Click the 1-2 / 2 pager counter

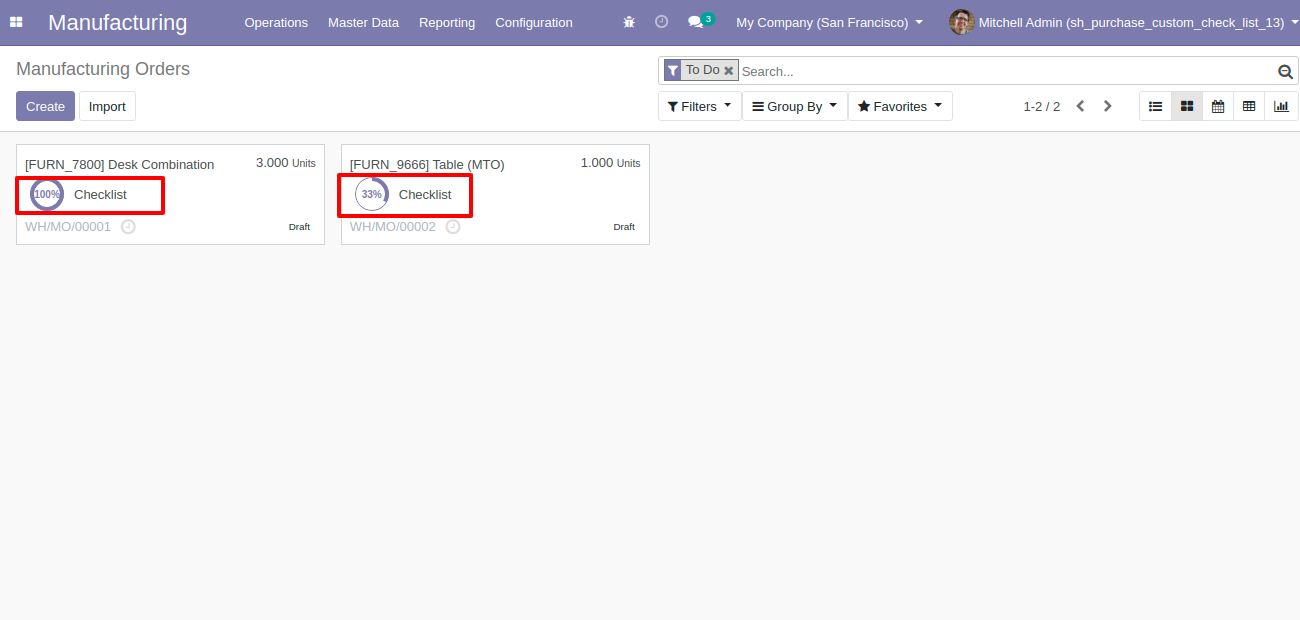click(1041, 106)
